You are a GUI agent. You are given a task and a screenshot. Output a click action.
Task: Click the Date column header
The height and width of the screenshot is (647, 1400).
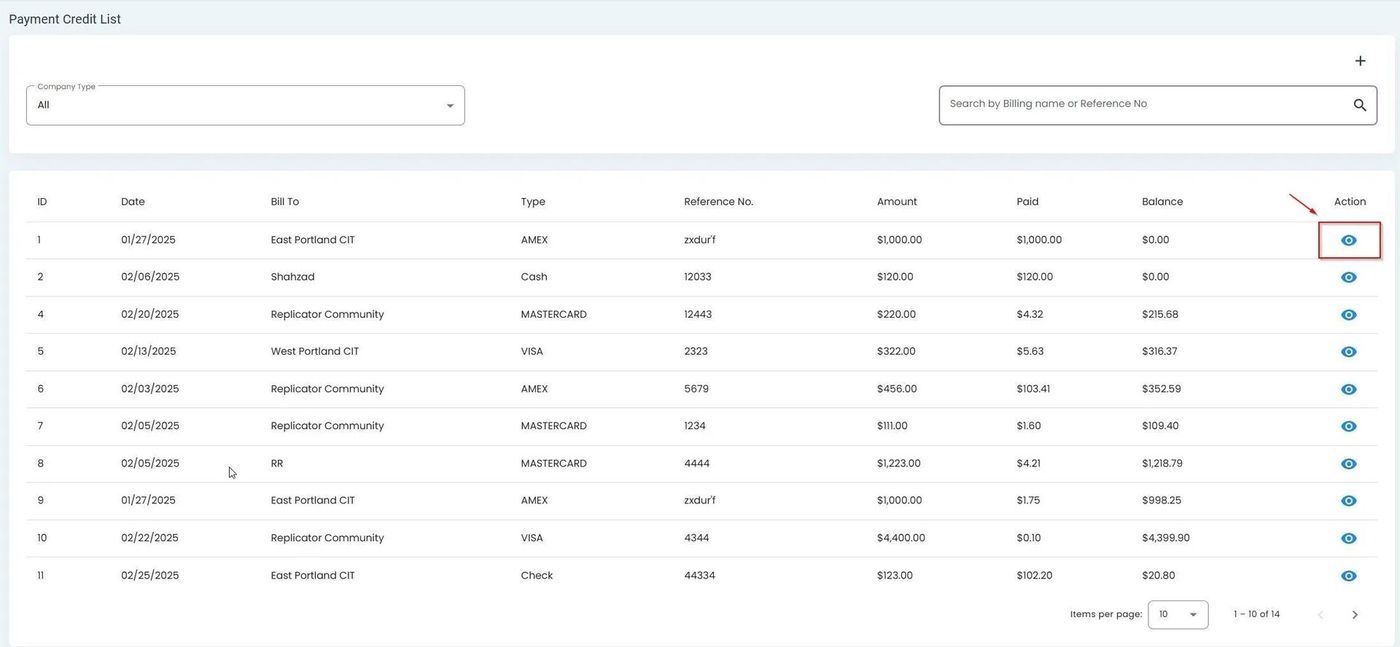[133, 202]
